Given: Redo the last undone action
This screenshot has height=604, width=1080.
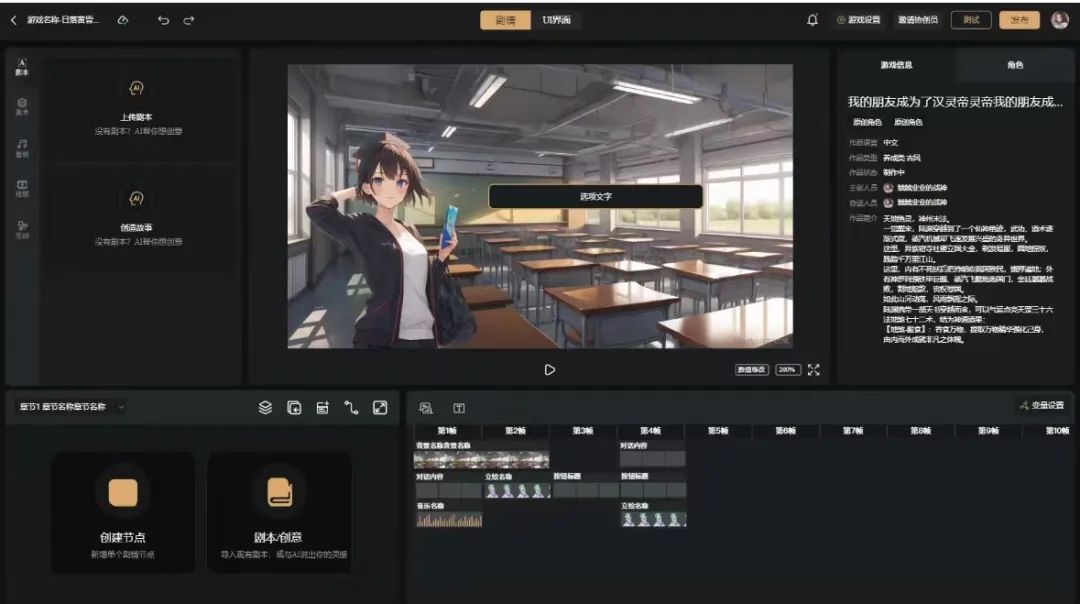Looking at the screenshot, I should point(189,20).
